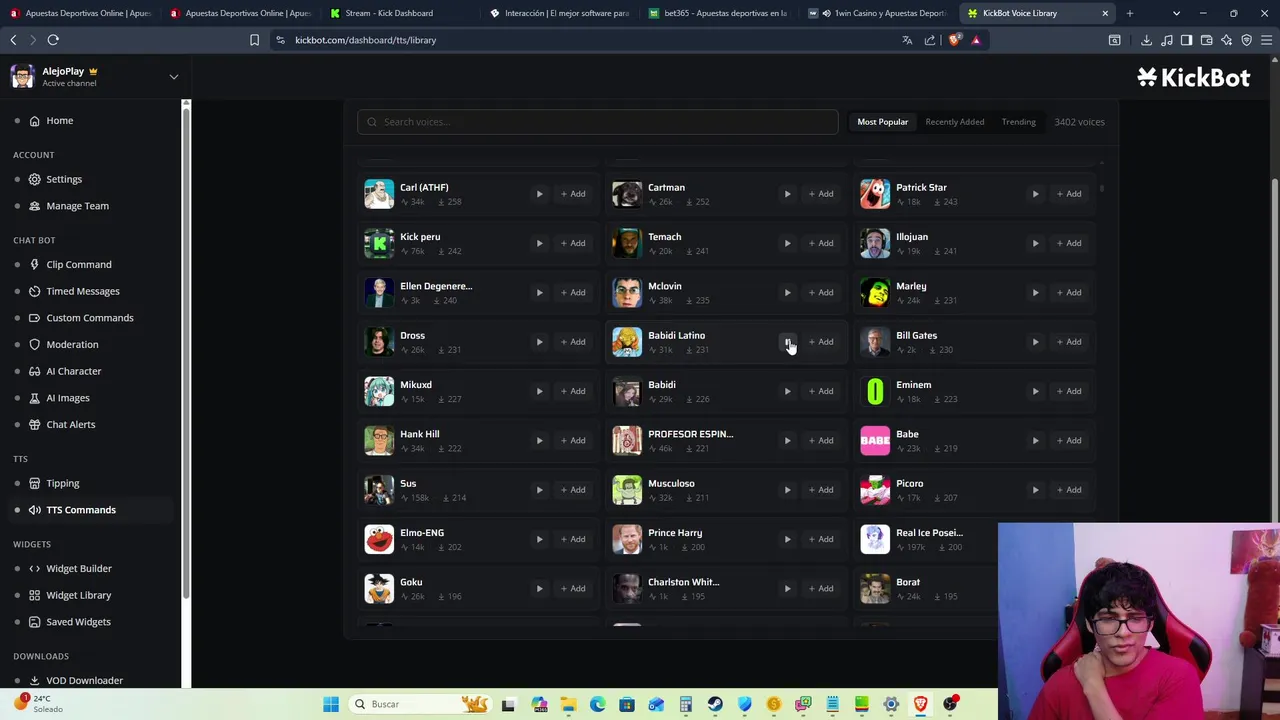Open Saved Widgets page
The width and height of the screenshot is (1280, 720).
coord(78,622)
